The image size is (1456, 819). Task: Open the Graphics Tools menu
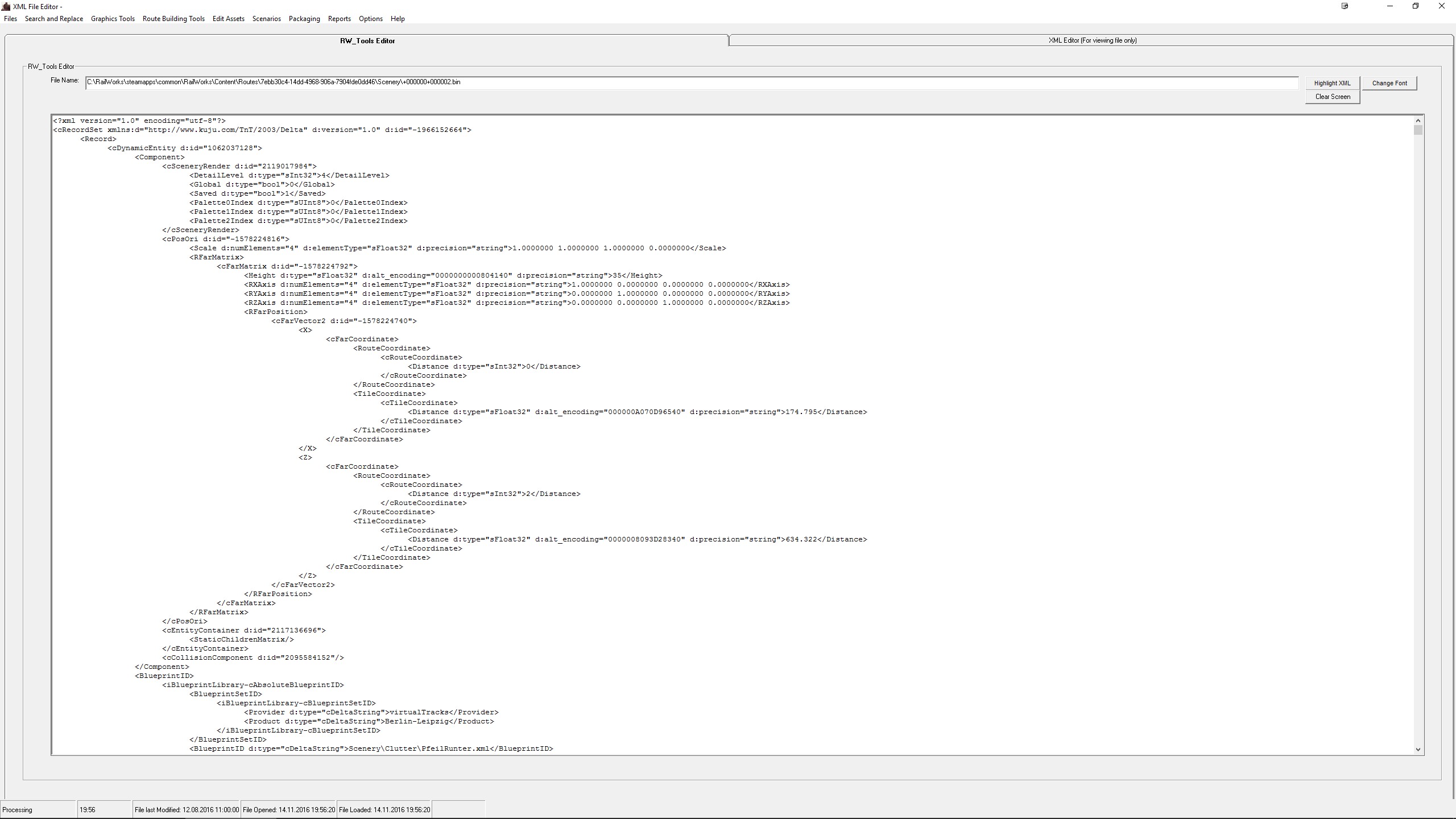click(113, 19)
